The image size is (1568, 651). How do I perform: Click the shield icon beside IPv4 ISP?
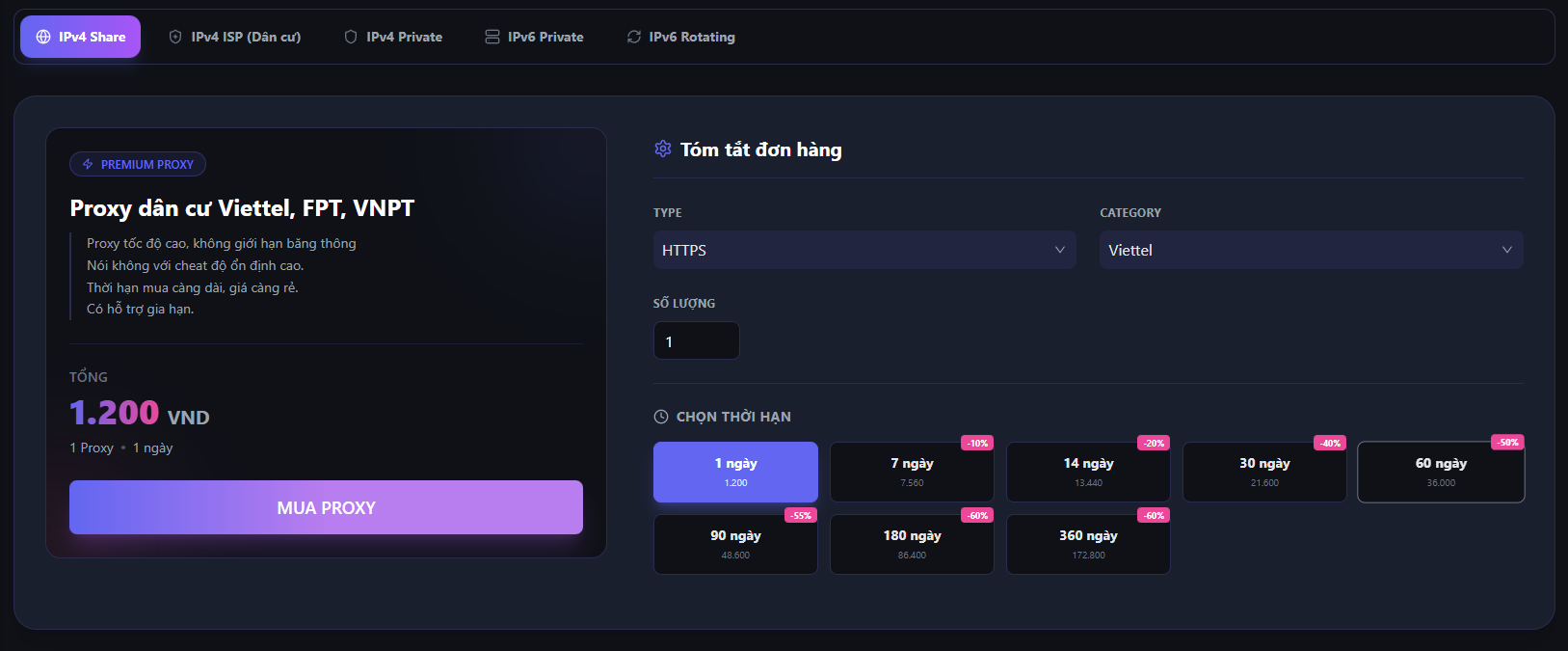pyautogui.click(x=175, y=37)
